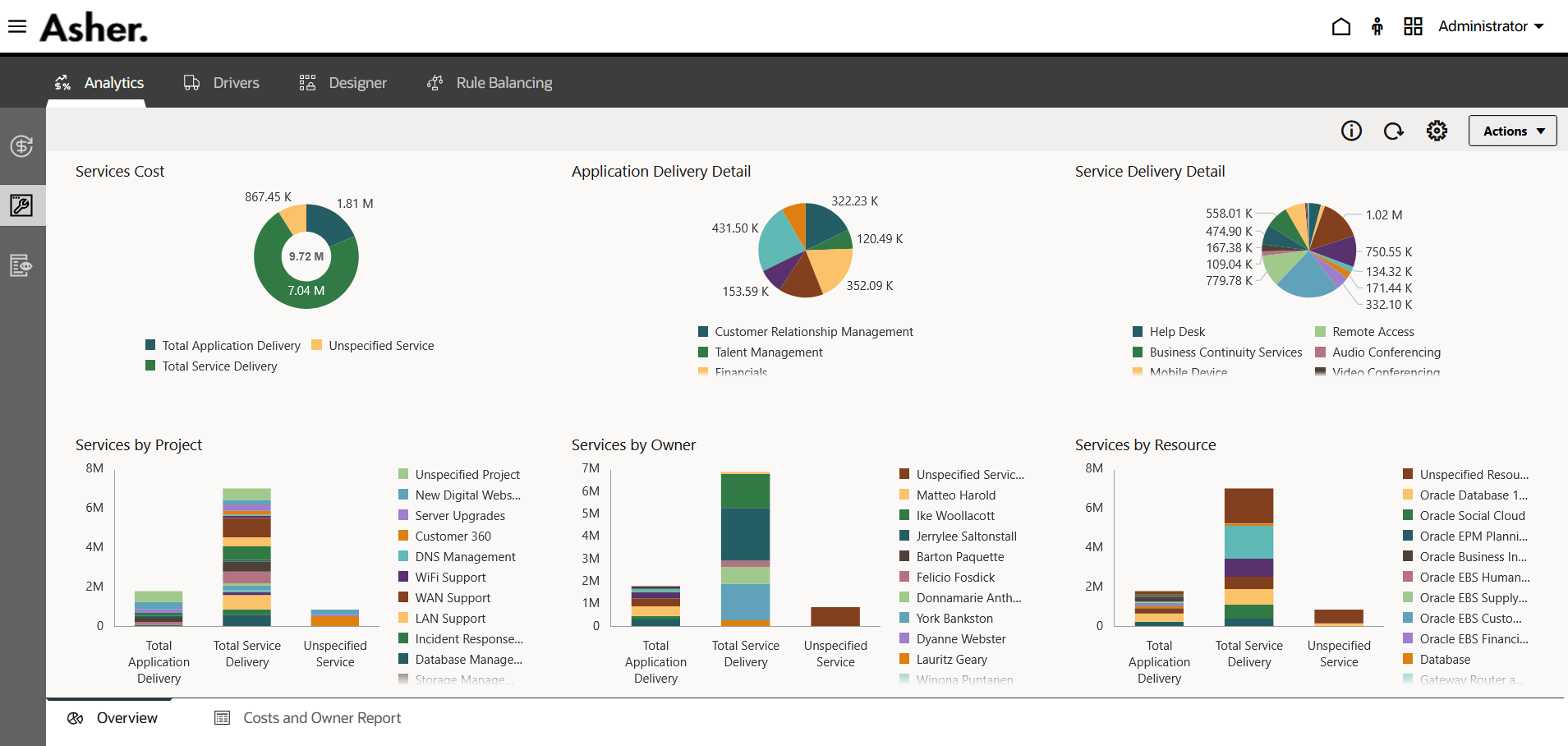Click Total Service Delivery bar in Services by Owner
Screen dimensions: 1568x746
point(745,549)
